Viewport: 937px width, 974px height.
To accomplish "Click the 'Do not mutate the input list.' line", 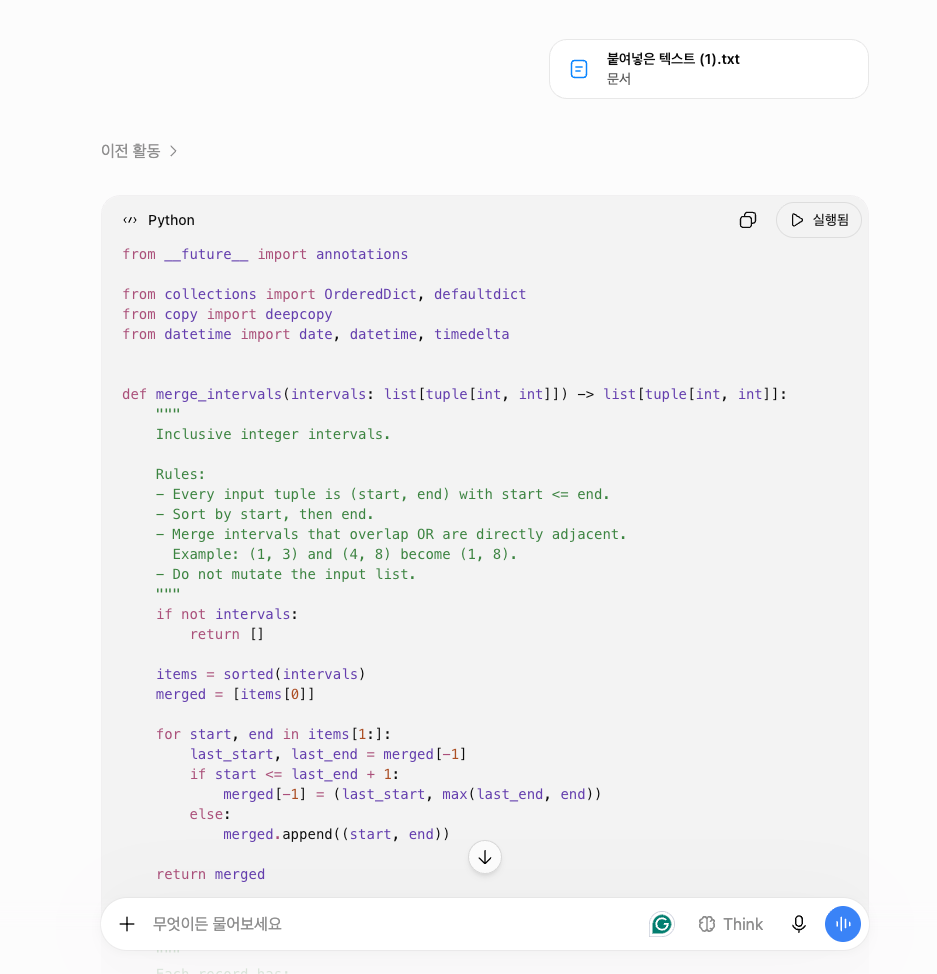I will pyautogui.click(x=286, y=574).
